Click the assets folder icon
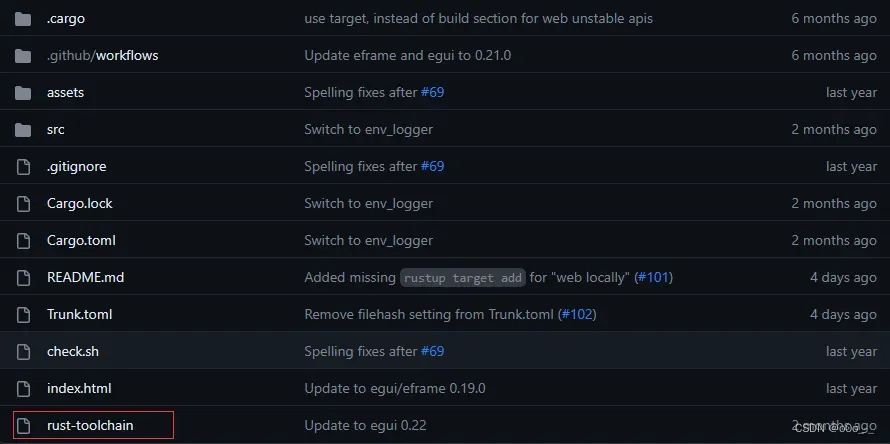 (x=24, y=93)
